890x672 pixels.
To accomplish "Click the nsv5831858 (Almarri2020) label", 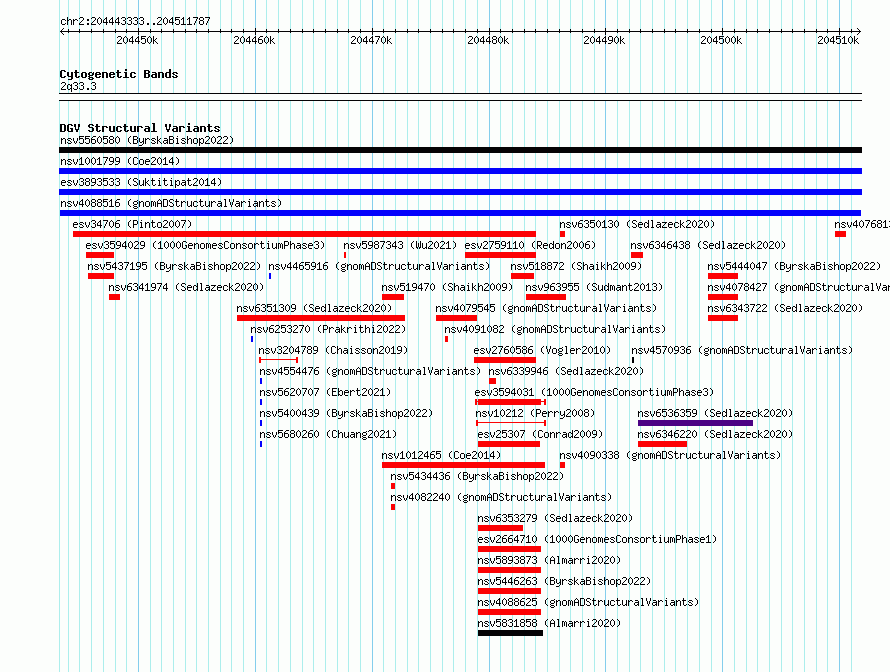I will [549, 623].
